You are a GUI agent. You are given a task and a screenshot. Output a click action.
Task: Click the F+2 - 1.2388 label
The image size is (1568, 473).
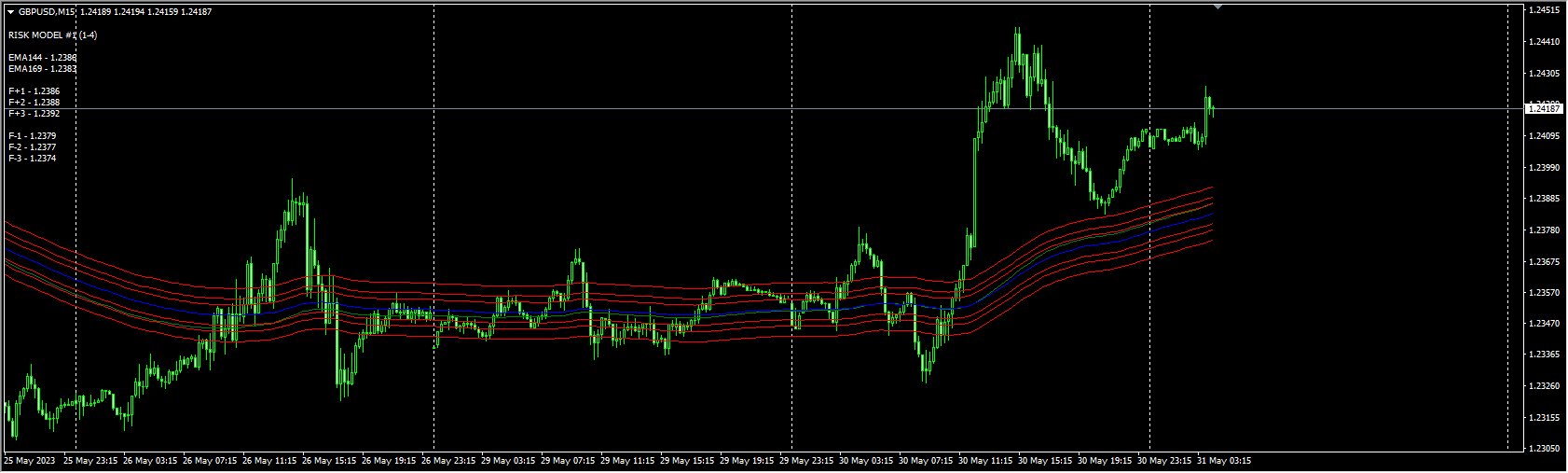tap(34, 103)
